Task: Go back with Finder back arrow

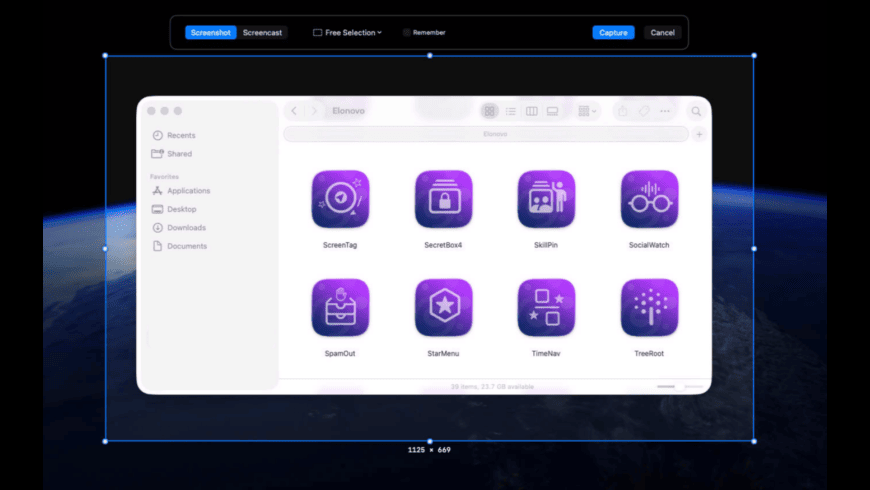Action: (294, 111)
